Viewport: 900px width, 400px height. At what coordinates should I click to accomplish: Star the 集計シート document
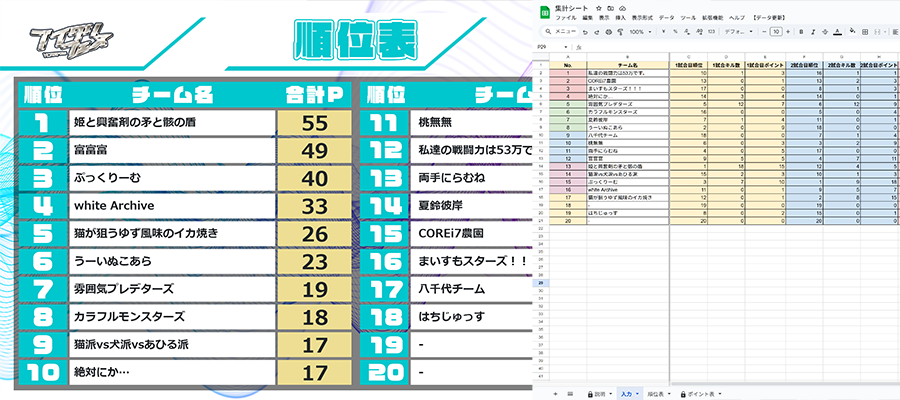(599, 9)
